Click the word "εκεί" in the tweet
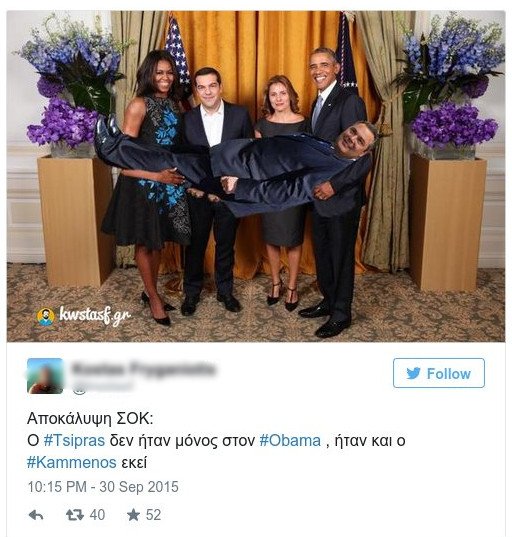The width and height of the screenshot is (512, 537). tap(134, 463)
